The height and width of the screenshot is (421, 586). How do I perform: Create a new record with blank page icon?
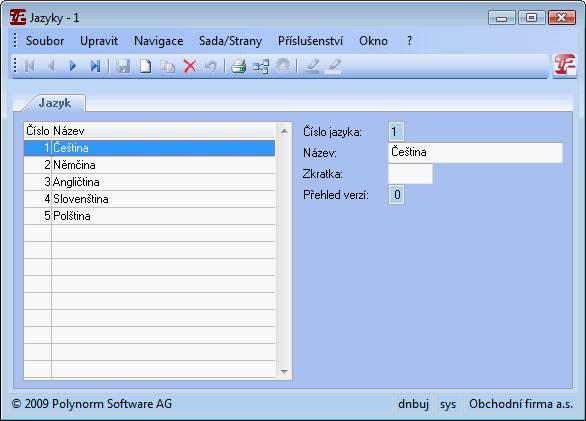[145, 66]
